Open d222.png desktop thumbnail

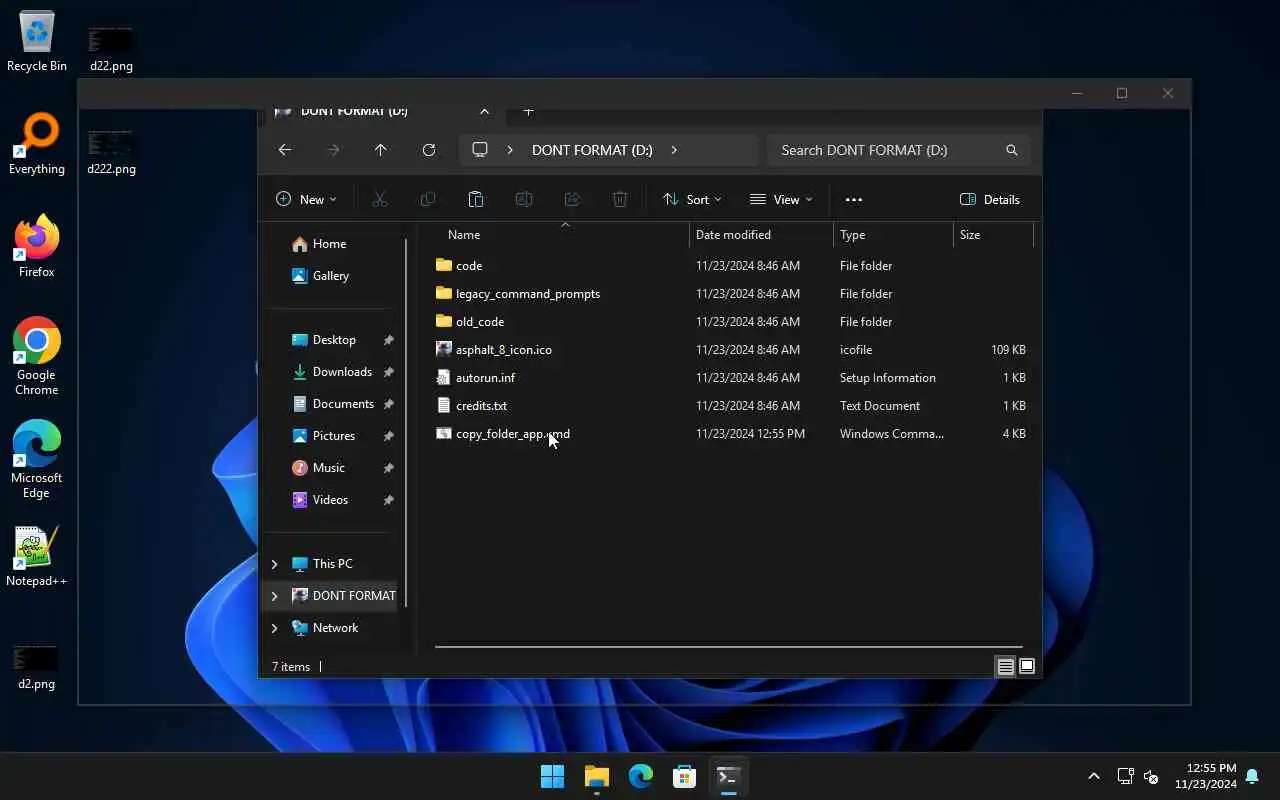111,152
